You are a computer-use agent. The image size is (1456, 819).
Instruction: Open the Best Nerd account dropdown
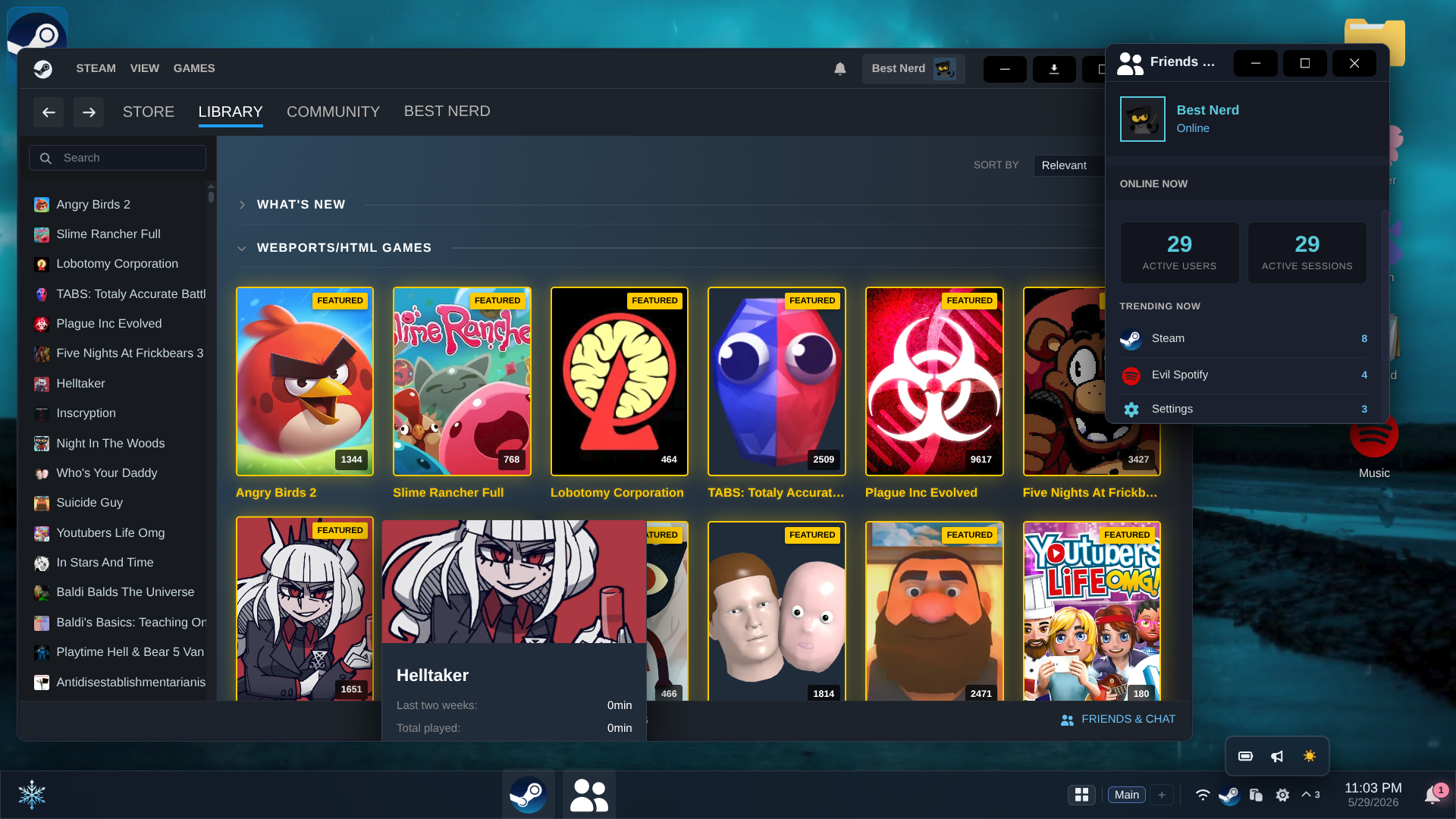(x=913, y=69)
